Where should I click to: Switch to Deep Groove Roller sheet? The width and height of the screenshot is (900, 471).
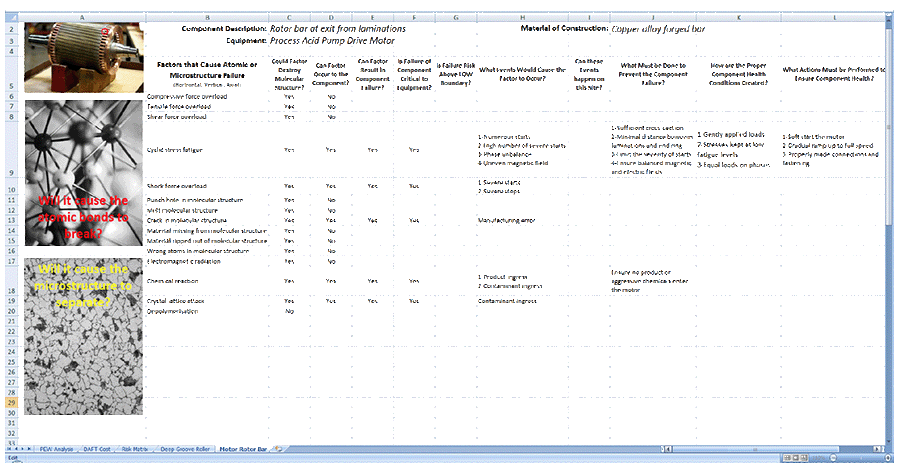185,449
